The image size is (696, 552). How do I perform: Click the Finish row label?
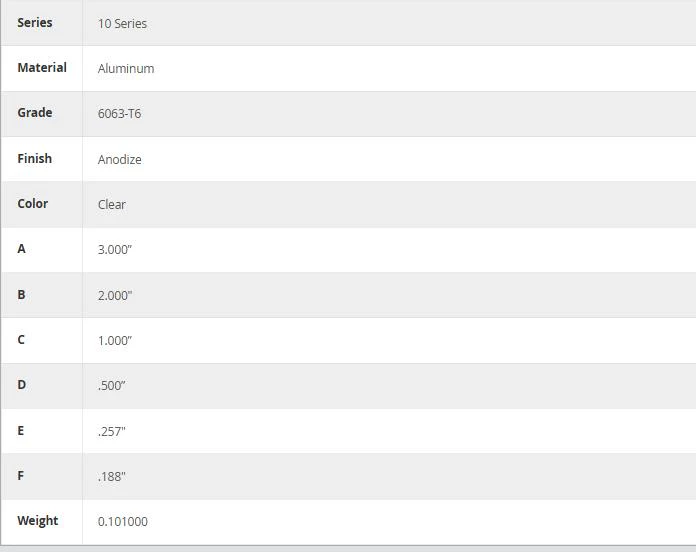coord(35,158)
